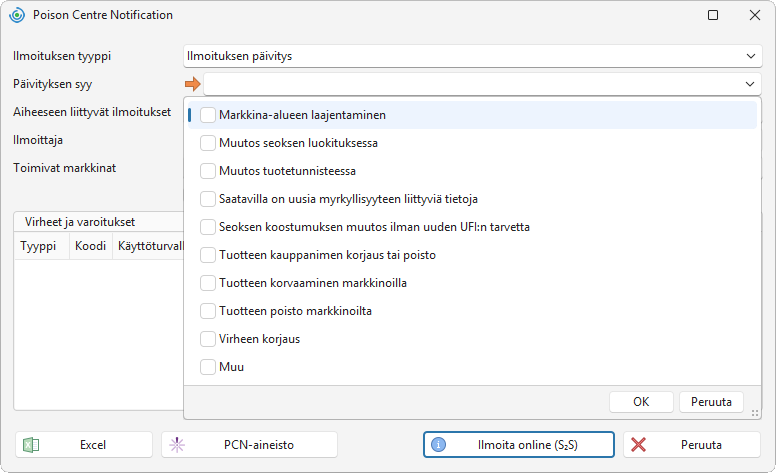776x473 pixels.
Task: Sort by the Koodi column header
Action: [x=91, y=246]
